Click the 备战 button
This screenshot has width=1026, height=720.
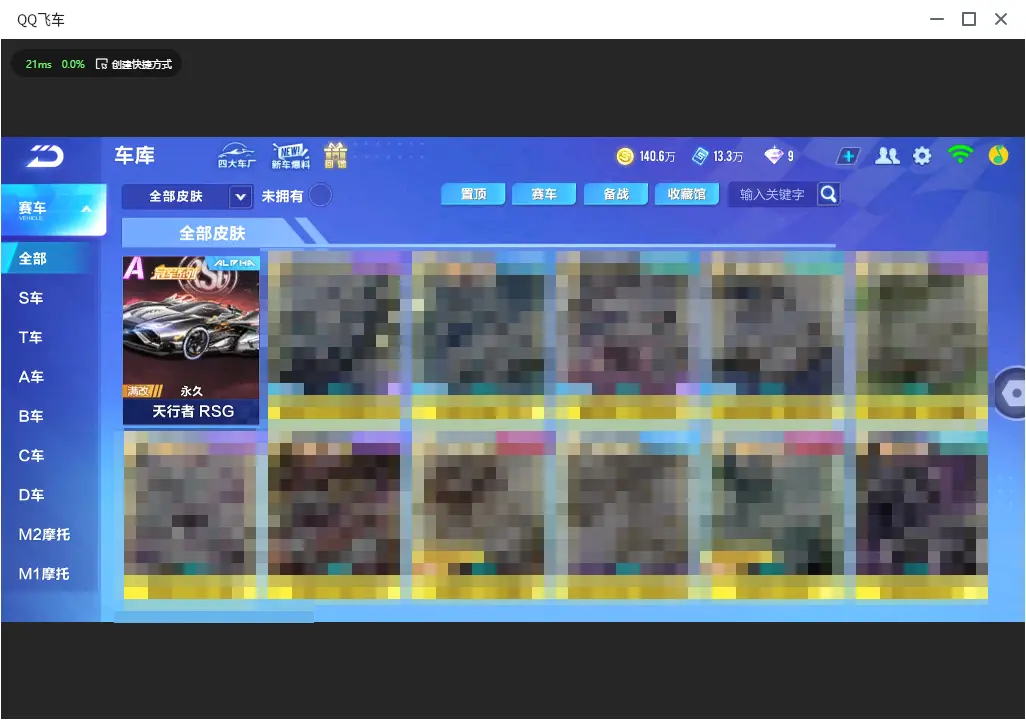point(616,194)
